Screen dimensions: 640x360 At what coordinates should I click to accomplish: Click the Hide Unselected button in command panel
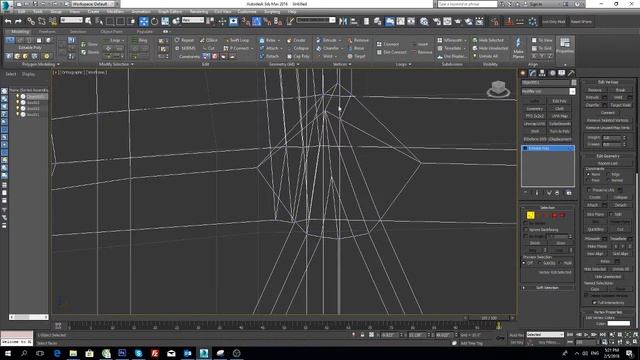(x=607, y=276)
